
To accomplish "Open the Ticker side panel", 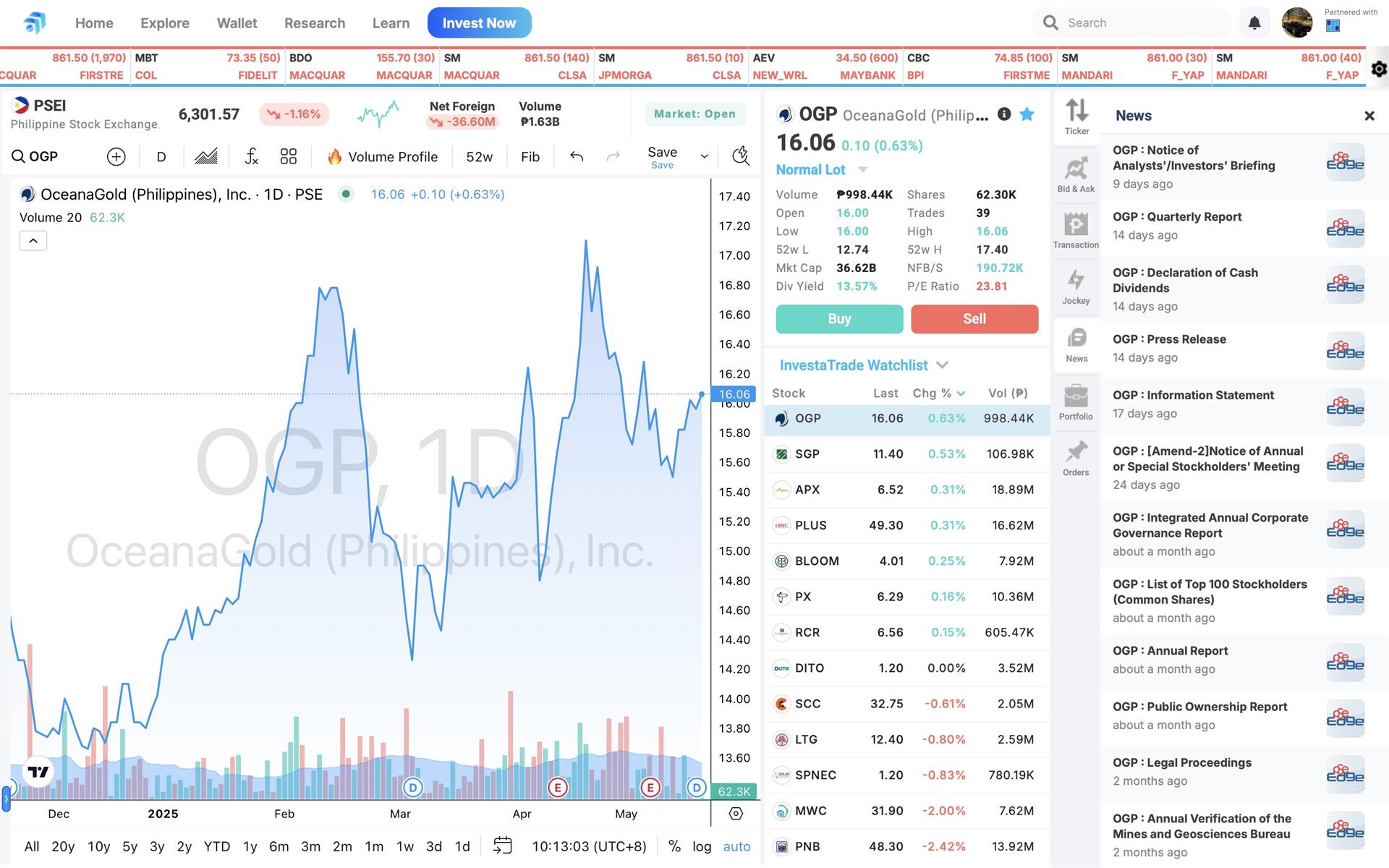I will coord(1076,117).
